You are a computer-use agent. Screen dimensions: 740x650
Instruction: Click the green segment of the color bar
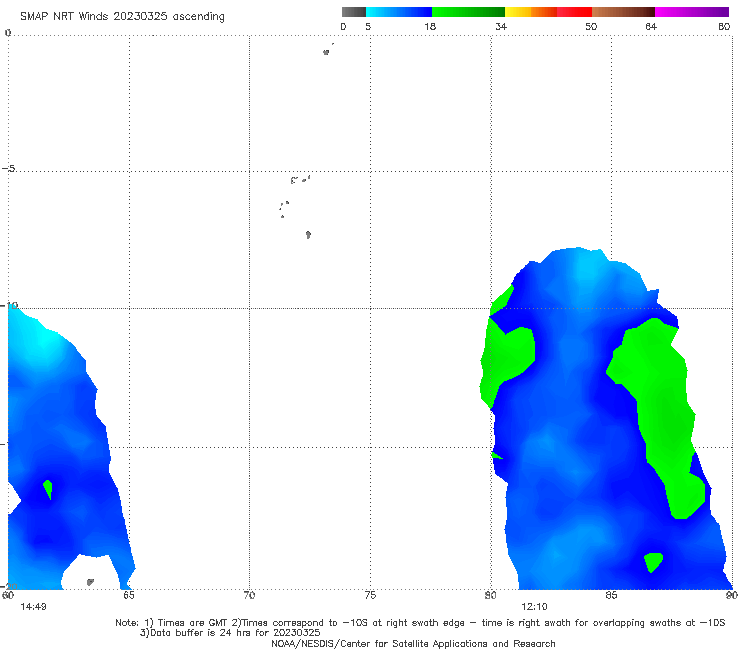click(x=468, y=12)
